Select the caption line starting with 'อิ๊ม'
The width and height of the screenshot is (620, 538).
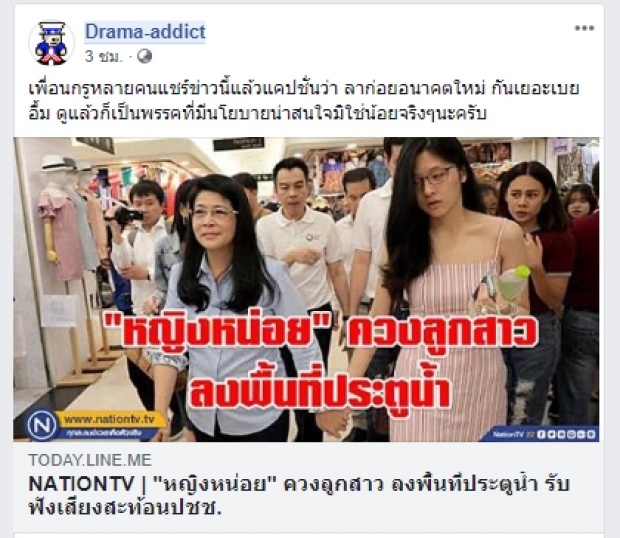257,113
